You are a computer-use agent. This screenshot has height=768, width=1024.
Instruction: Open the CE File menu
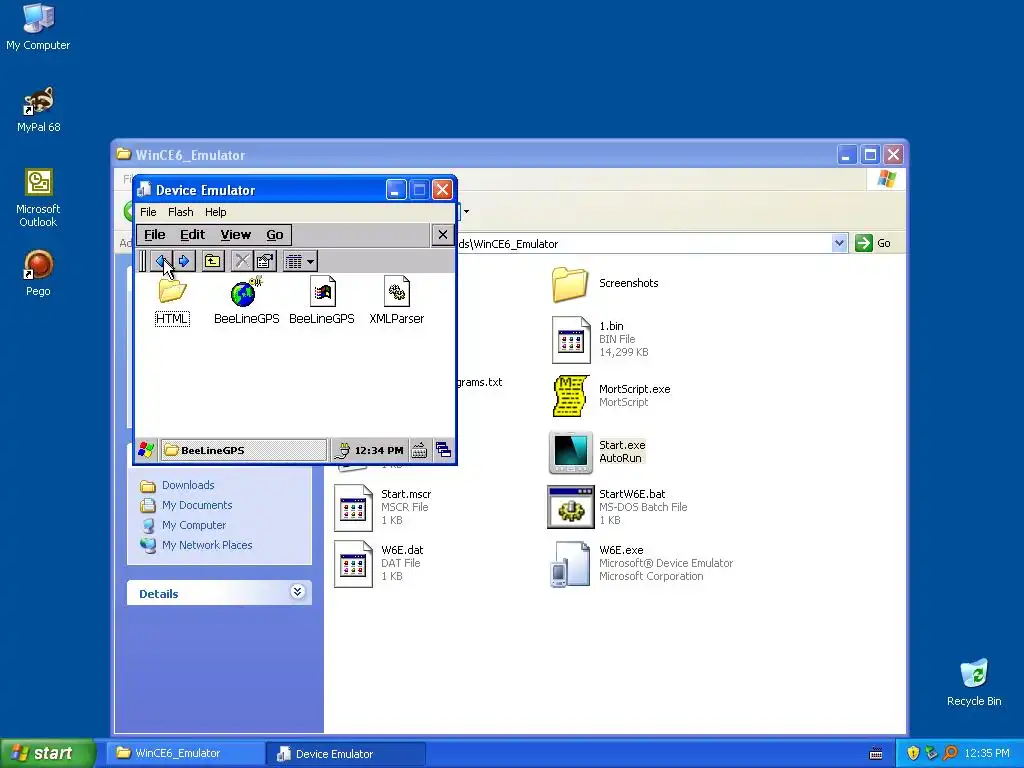coord(155,234)
